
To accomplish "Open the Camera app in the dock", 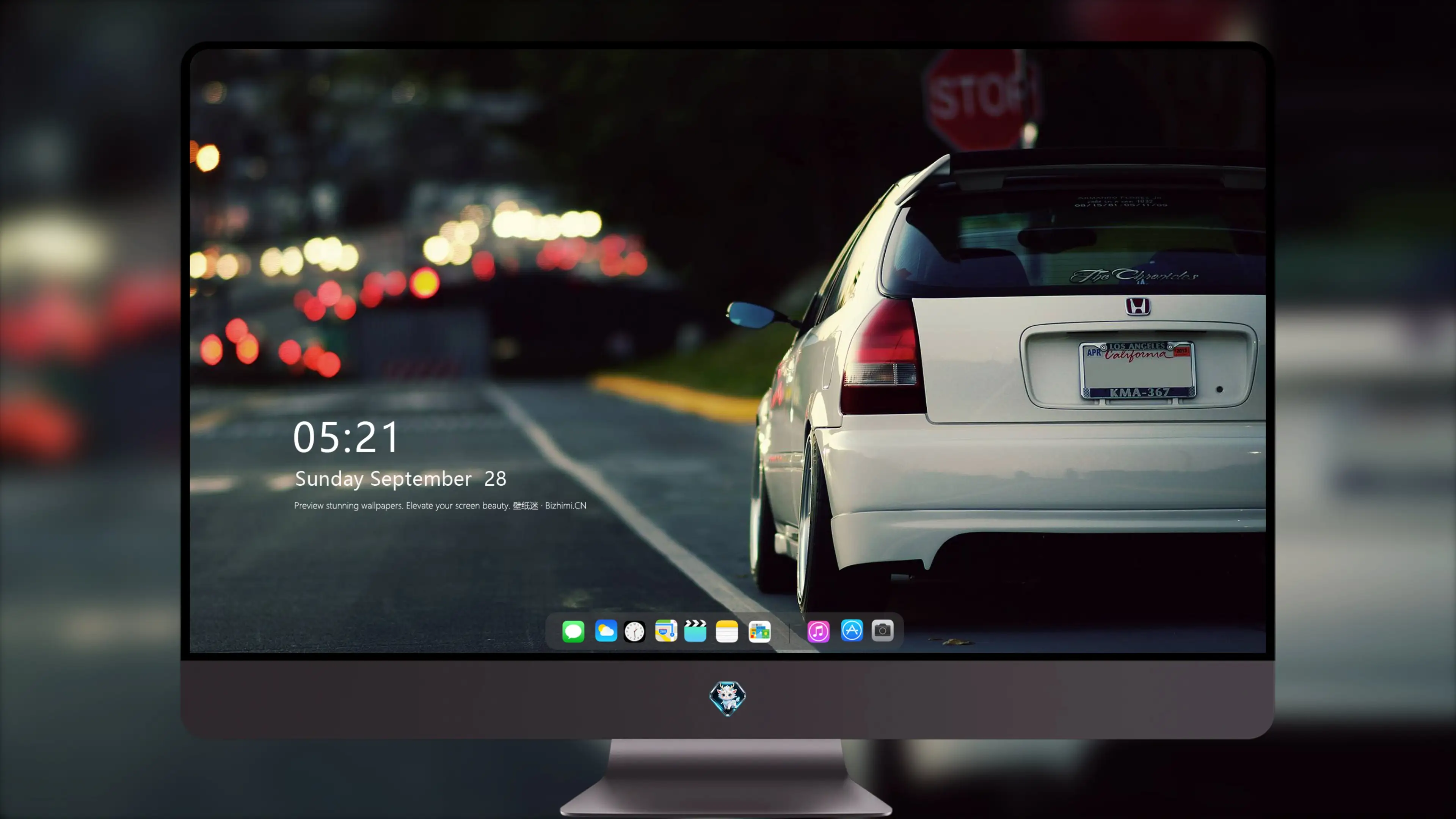I will [882, 630].
